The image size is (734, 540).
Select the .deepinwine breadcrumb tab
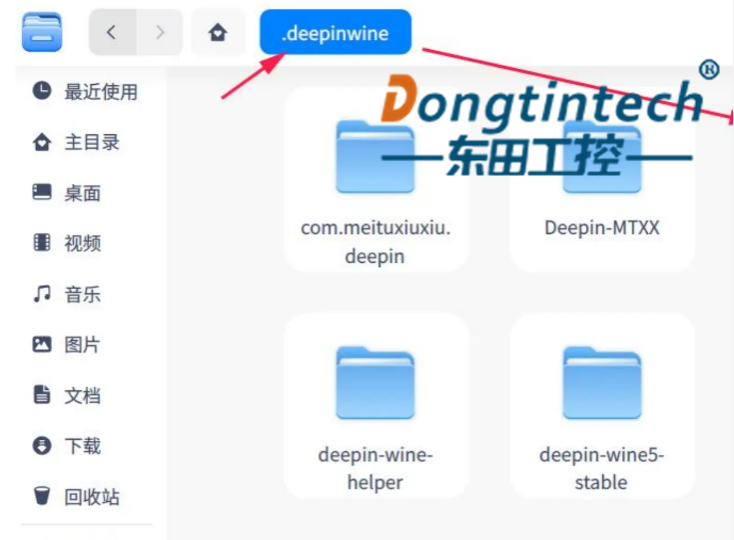[x=335, y=33]
